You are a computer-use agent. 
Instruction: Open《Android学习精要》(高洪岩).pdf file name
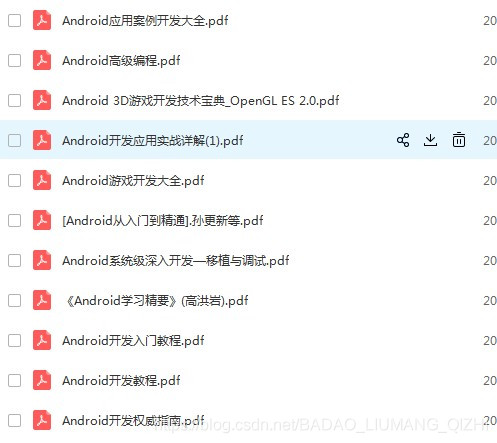157,301
